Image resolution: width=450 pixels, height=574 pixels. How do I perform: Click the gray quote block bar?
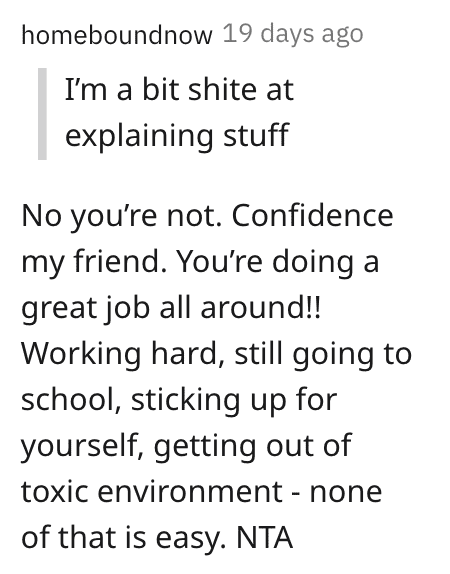tap(42, 114)
